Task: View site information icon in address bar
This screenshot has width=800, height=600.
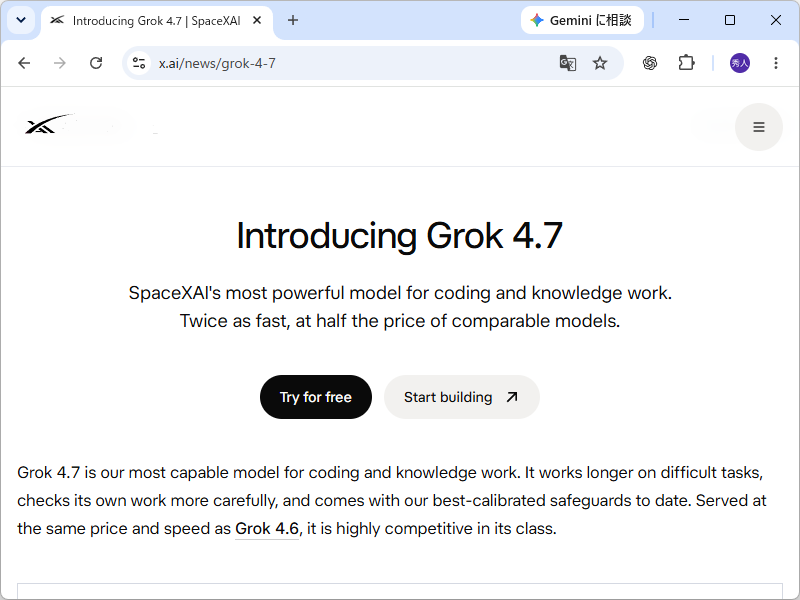Action: click(139, 63)
